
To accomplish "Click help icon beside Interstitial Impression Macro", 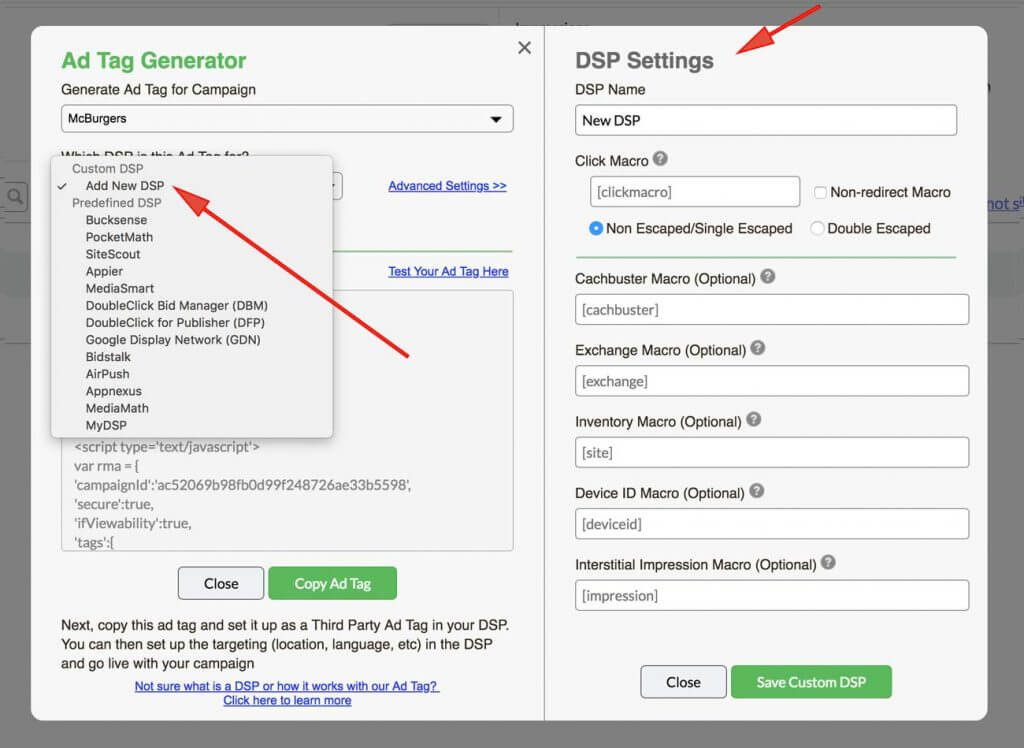I will [828, 563].
